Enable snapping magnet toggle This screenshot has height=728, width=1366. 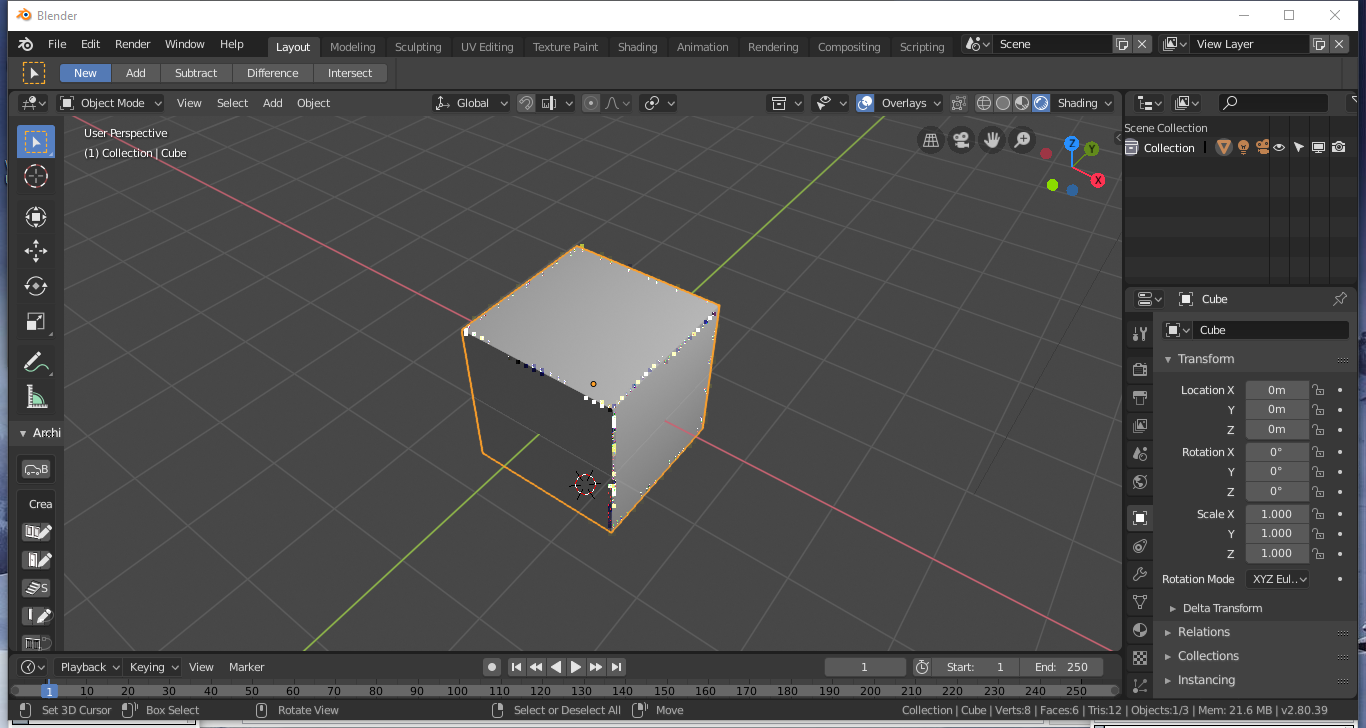pyautogui.click(x=526, y=103)
